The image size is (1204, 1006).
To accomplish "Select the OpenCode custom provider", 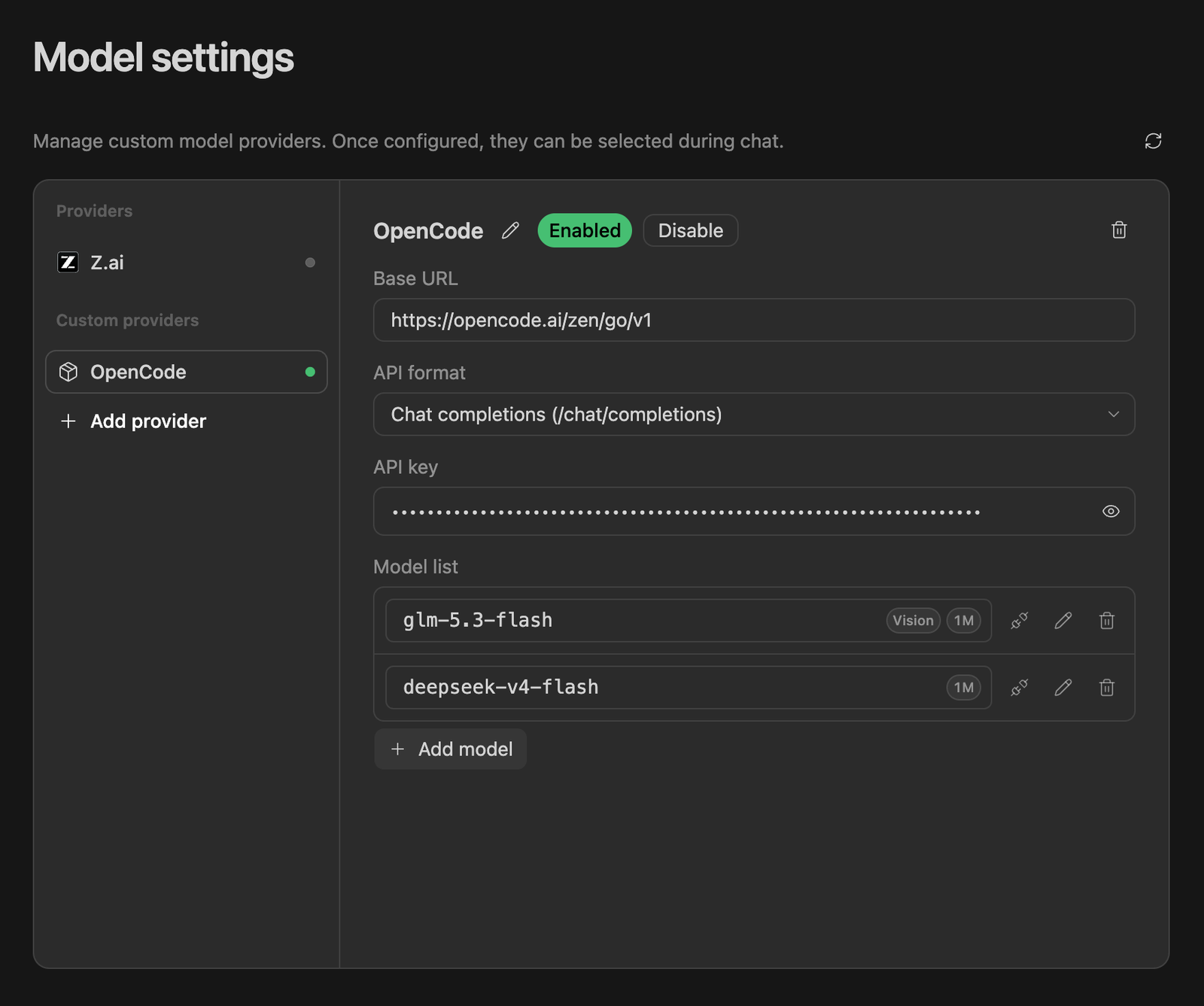I will point(186,372).
